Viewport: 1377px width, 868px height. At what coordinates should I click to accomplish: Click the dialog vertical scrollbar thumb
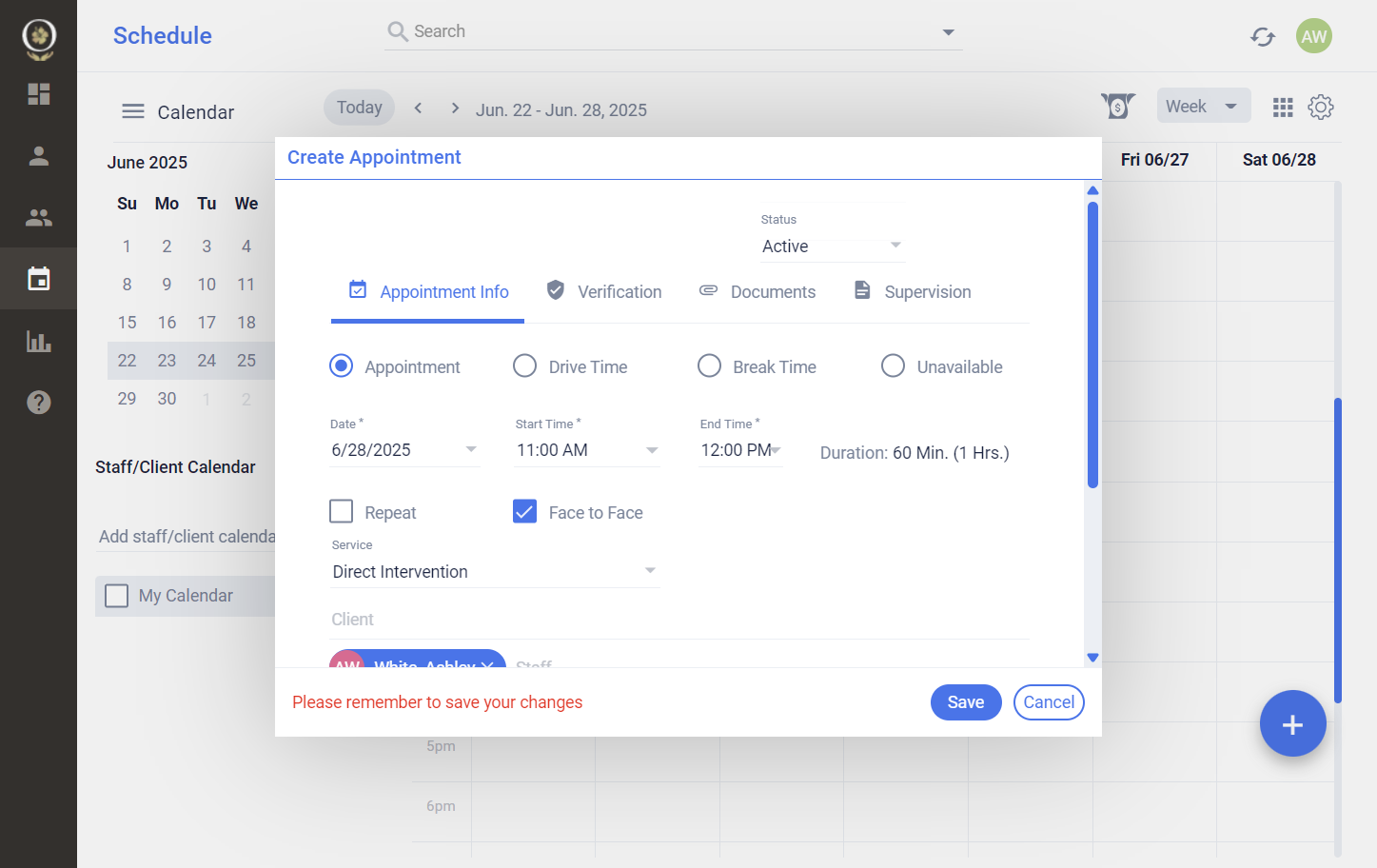[1092, 345]
